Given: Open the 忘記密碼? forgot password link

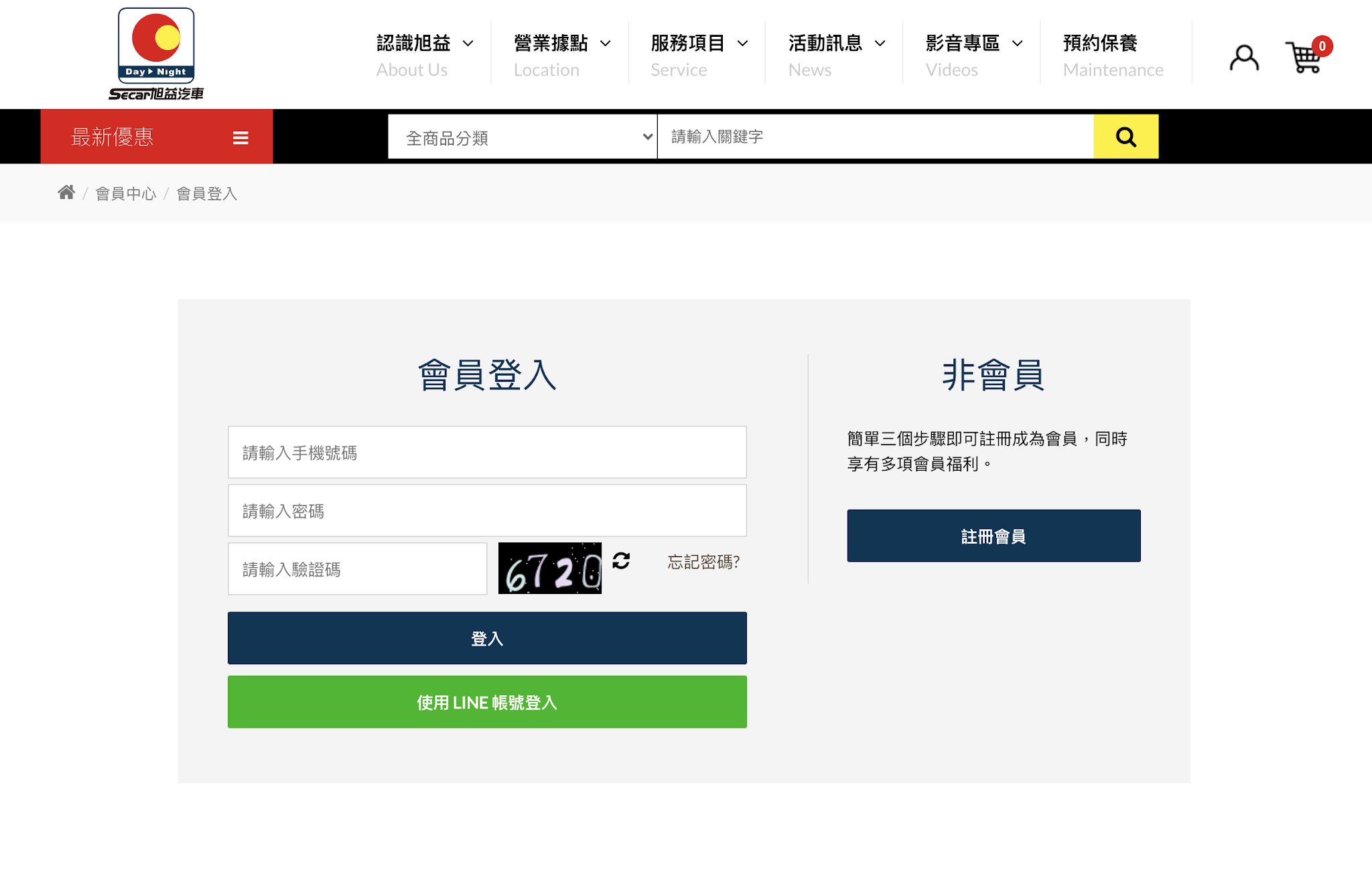Looking at the screenshot, I should pos(703,562).
